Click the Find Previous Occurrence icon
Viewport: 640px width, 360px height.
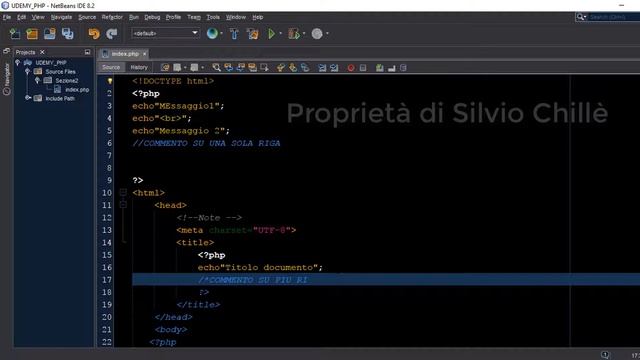pyautogui.click(x=229, y=68)
